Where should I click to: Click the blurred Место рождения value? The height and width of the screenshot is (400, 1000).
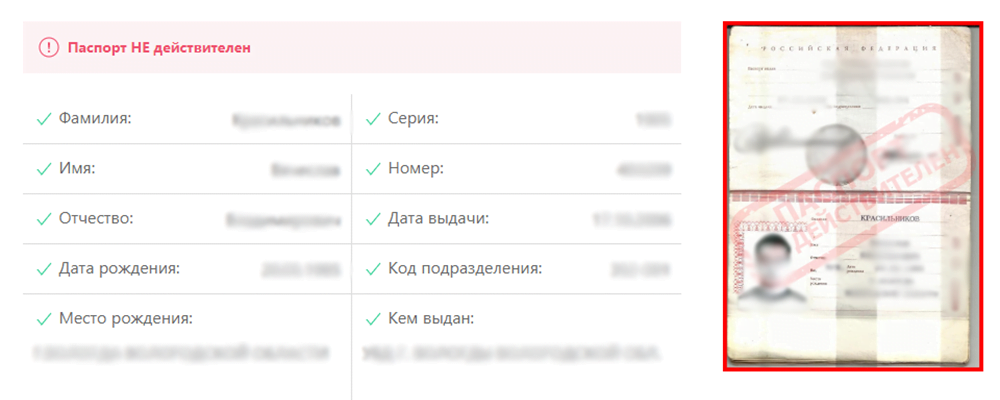pos(181,353)
